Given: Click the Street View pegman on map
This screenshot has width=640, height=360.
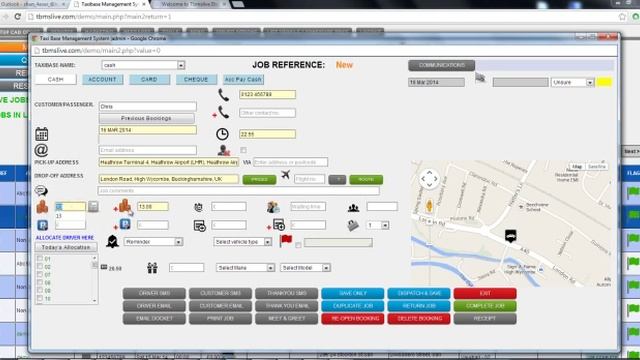Looking at the screenshot, I should pos(429,206).
